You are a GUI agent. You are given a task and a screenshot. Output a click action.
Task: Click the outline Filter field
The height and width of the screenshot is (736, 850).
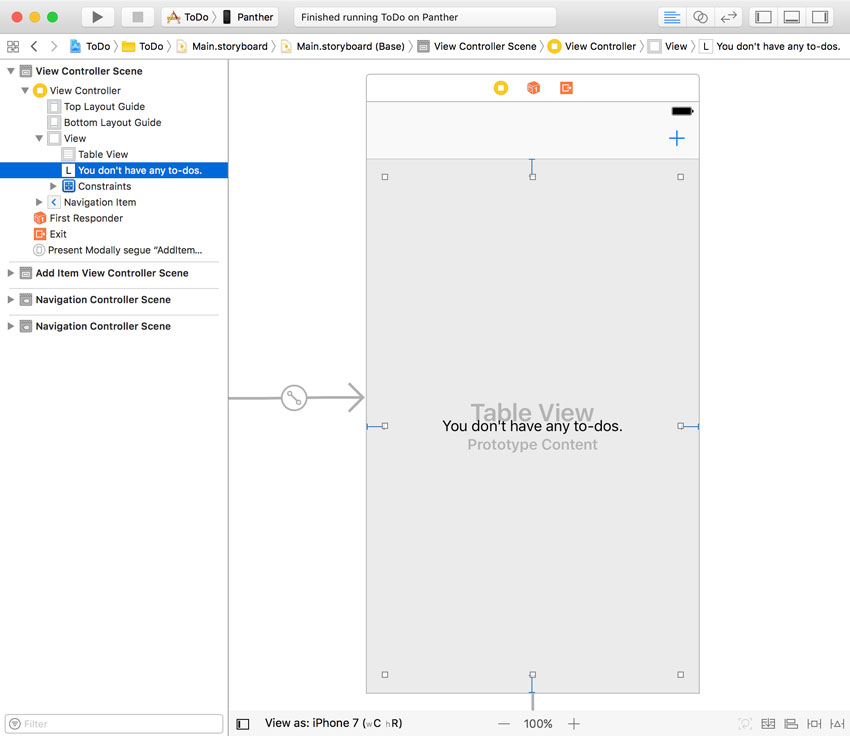[x=114, y=724]
